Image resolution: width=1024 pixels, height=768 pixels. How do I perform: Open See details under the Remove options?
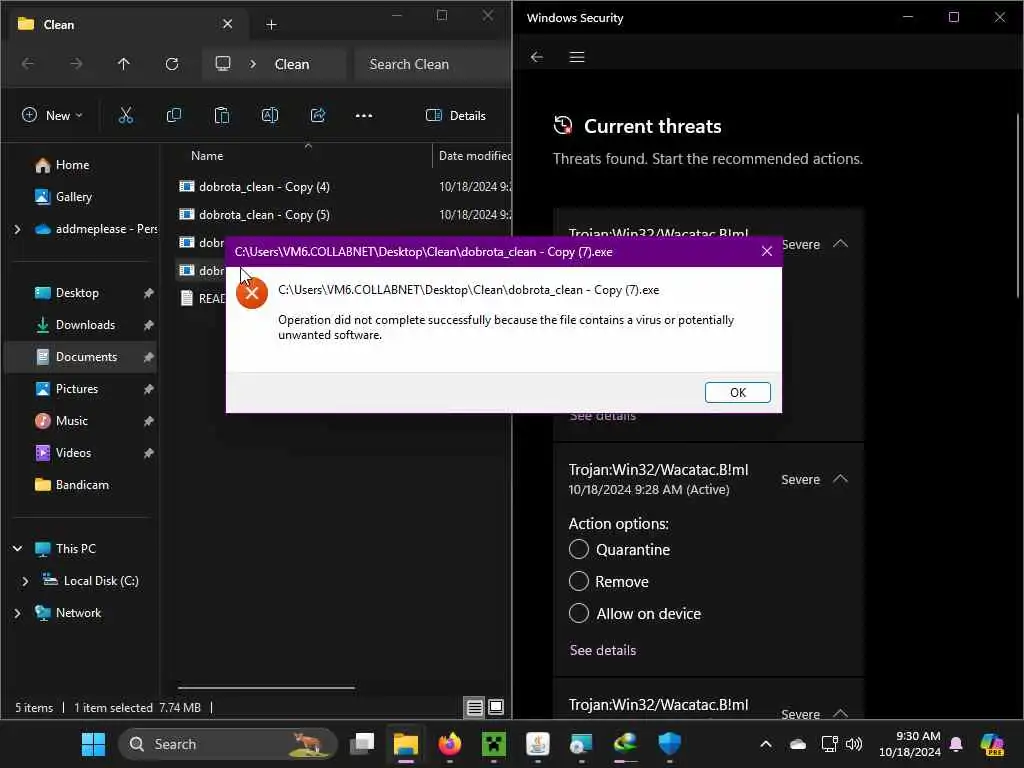point(603,650)
